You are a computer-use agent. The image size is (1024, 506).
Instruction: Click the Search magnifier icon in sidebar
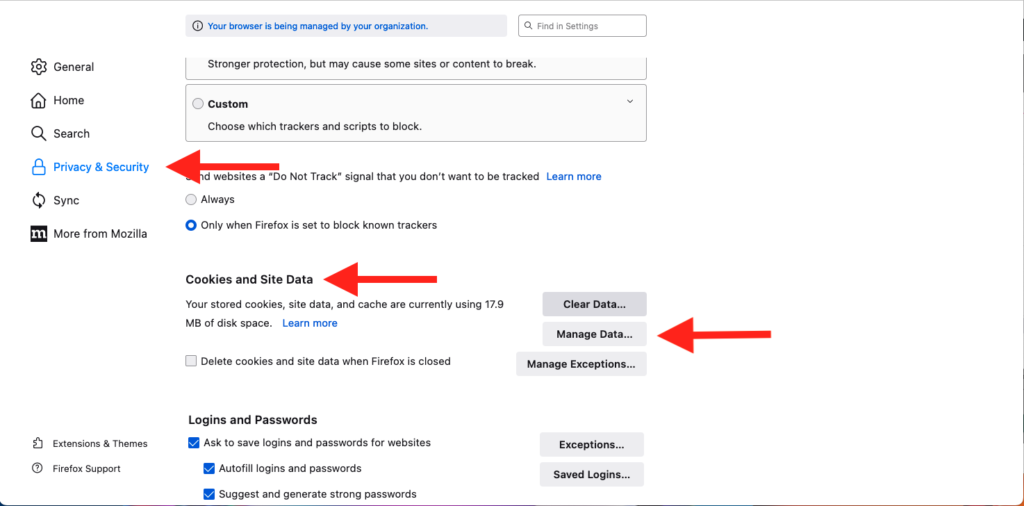click(39, 133)
